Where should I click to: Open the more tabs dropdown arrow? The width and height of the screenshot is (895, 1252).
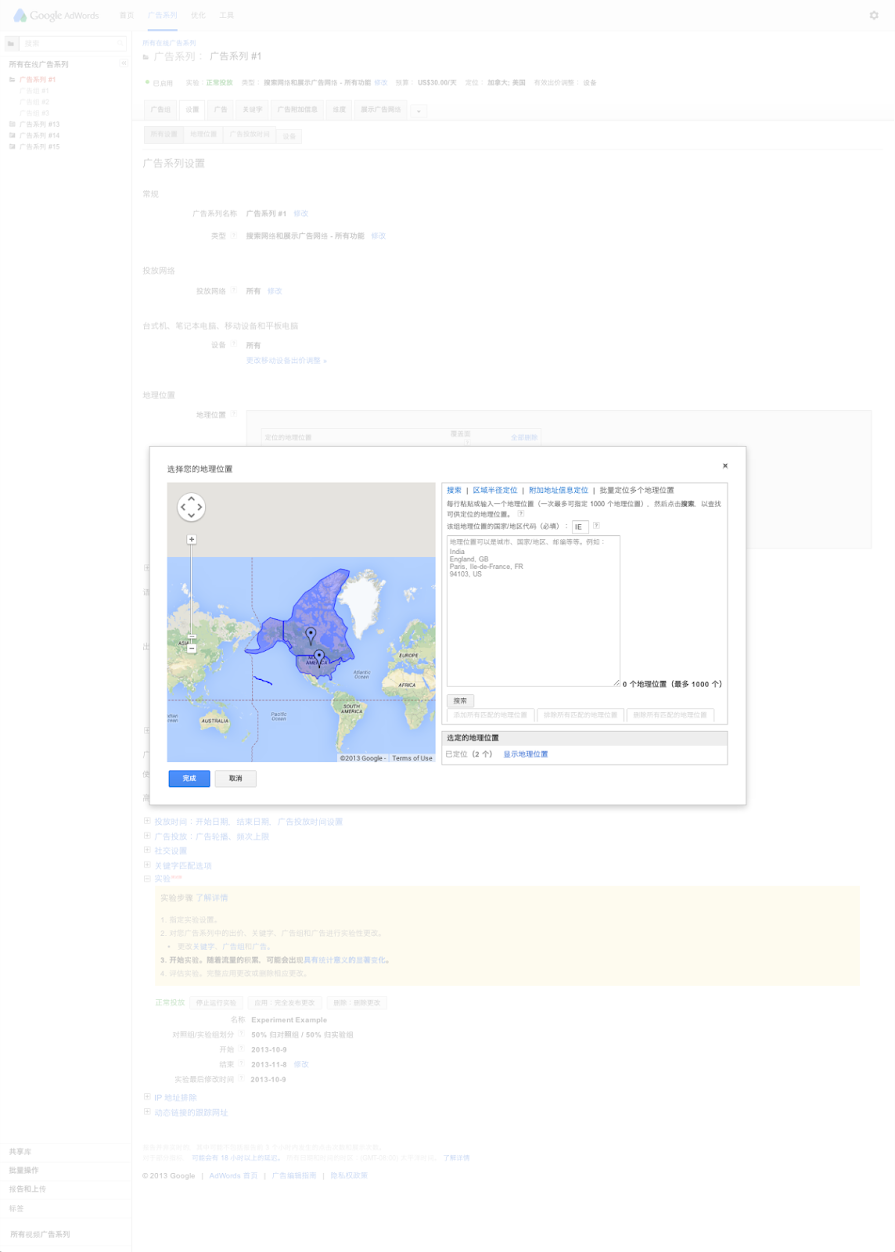coord(419,111)
